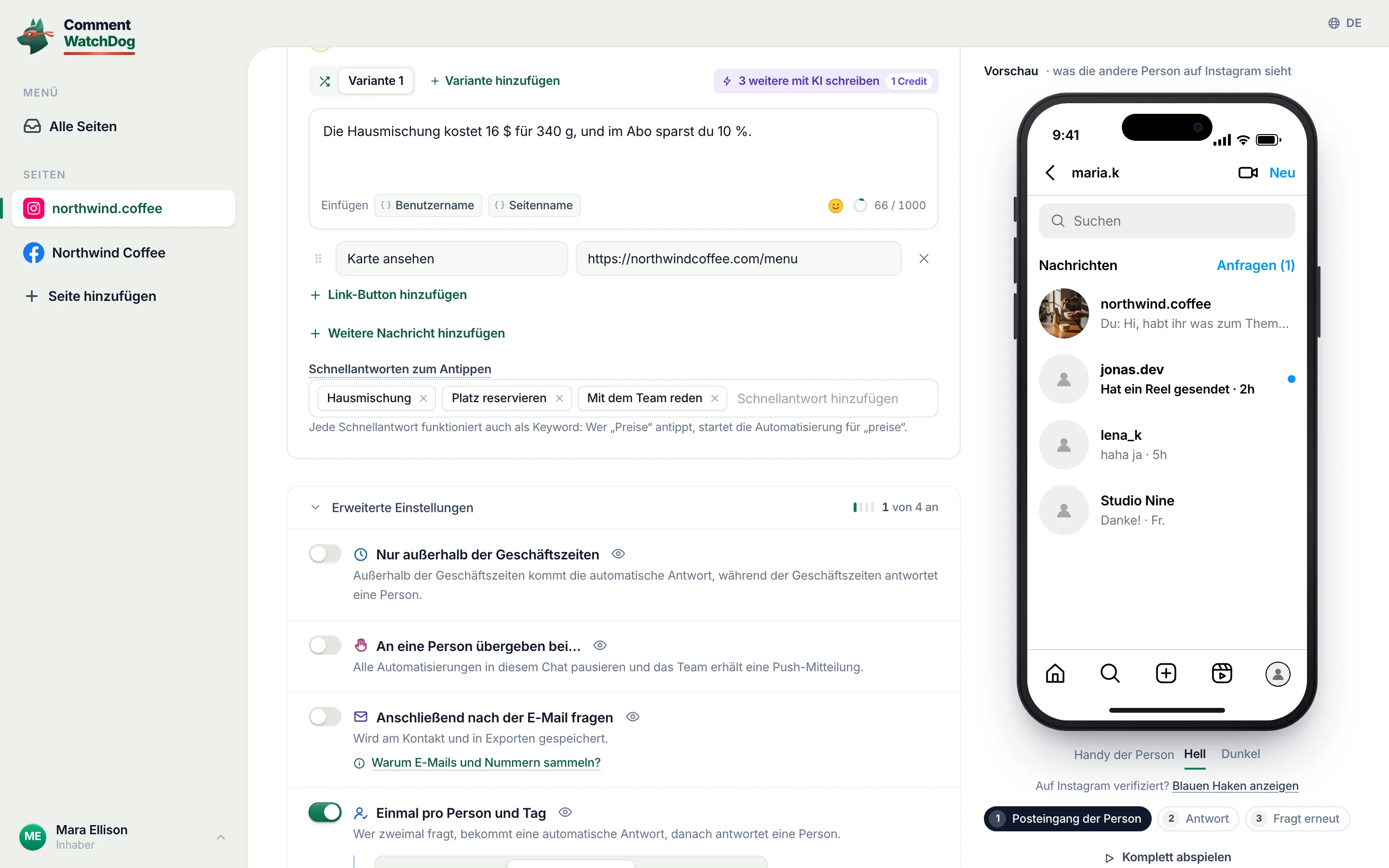Image resolution: width=1389 pixels, height=868 pixels.
Task: Collapse Erweiterte Einstellungen section
Action: coord(315,507)
